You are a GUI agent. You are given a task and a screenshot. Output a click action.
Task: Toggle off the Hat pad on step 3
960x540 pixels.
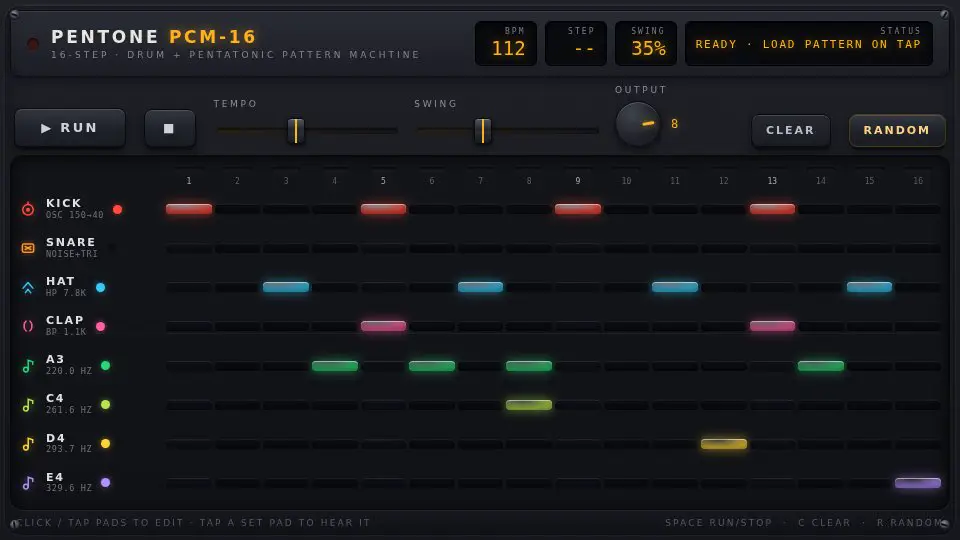coord(286,287)
